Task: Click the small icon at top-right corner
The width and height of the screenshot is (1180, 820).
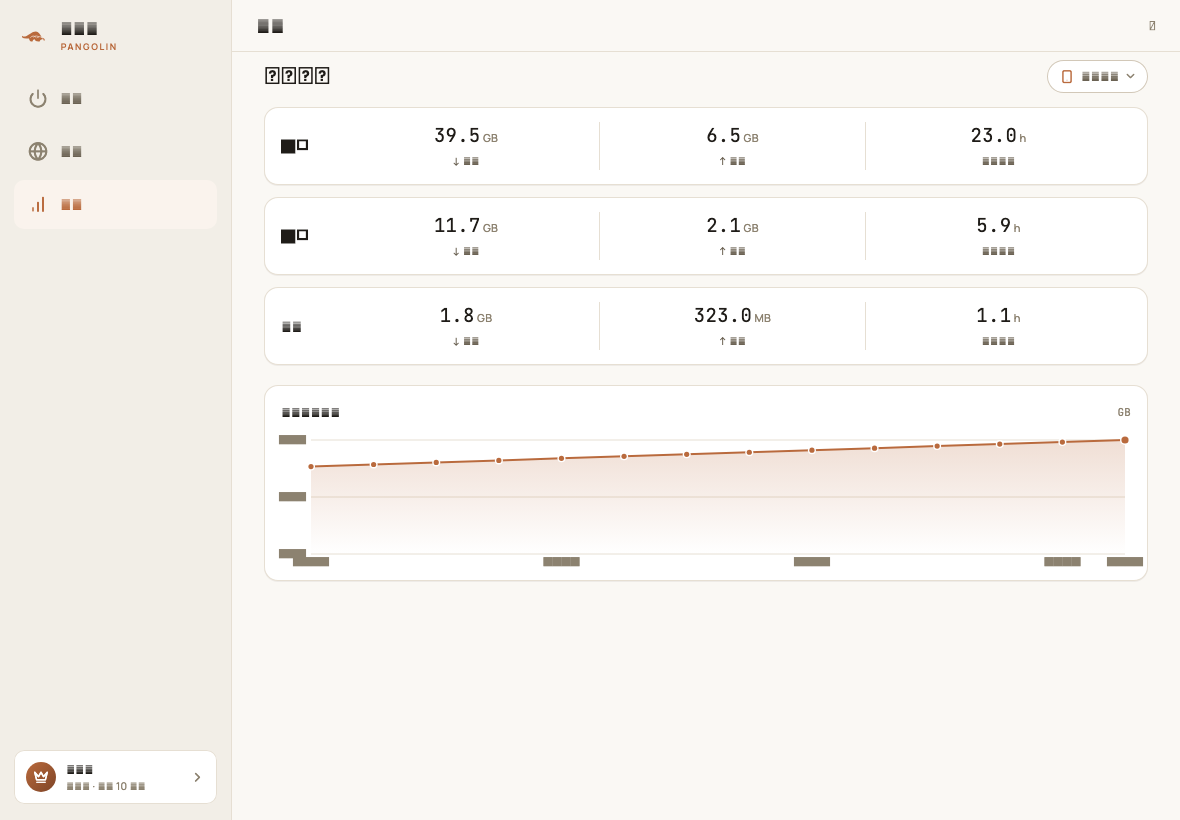Action: tap(1152, 26)
